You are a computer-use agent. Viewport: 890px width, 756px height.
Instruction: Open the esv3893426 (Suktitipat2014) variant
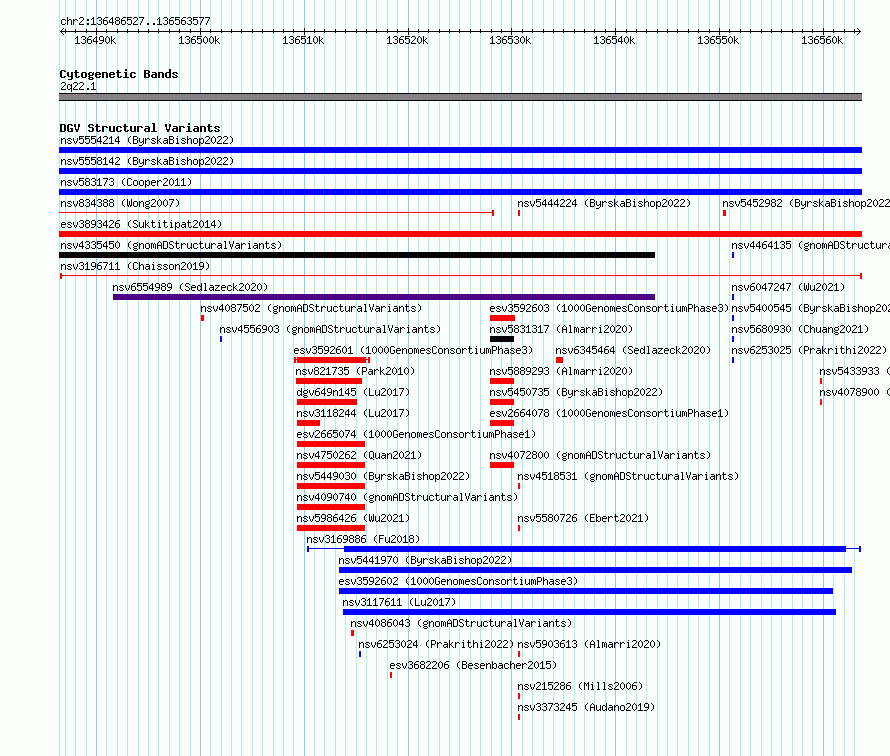tap(141, 224)
